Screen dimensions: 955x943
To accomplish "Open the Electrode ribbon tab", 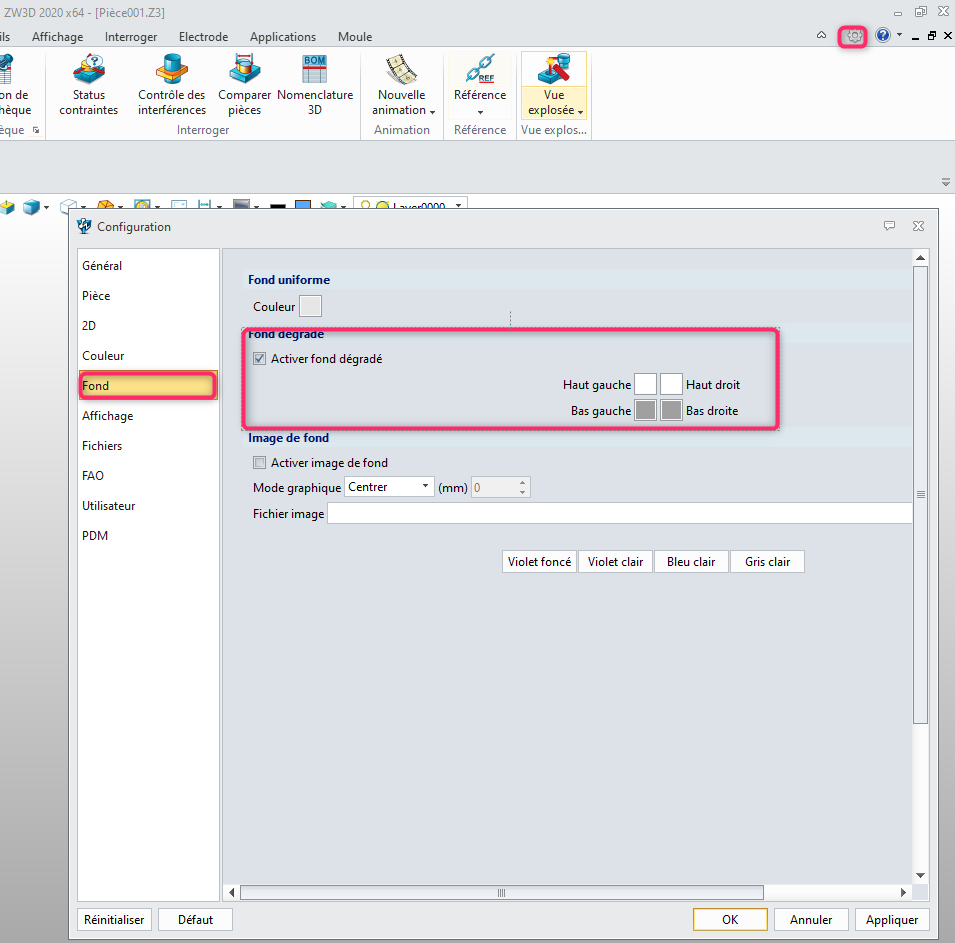I will [203, 37].
